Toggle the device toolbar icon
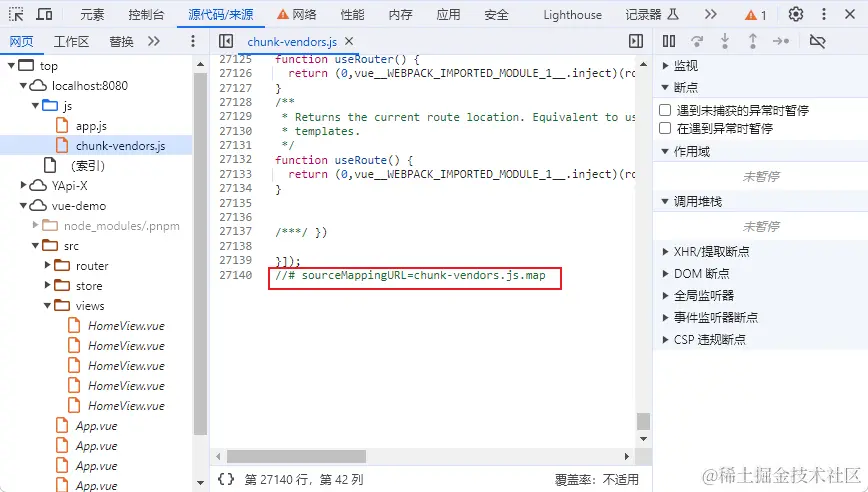 point(44,14)
